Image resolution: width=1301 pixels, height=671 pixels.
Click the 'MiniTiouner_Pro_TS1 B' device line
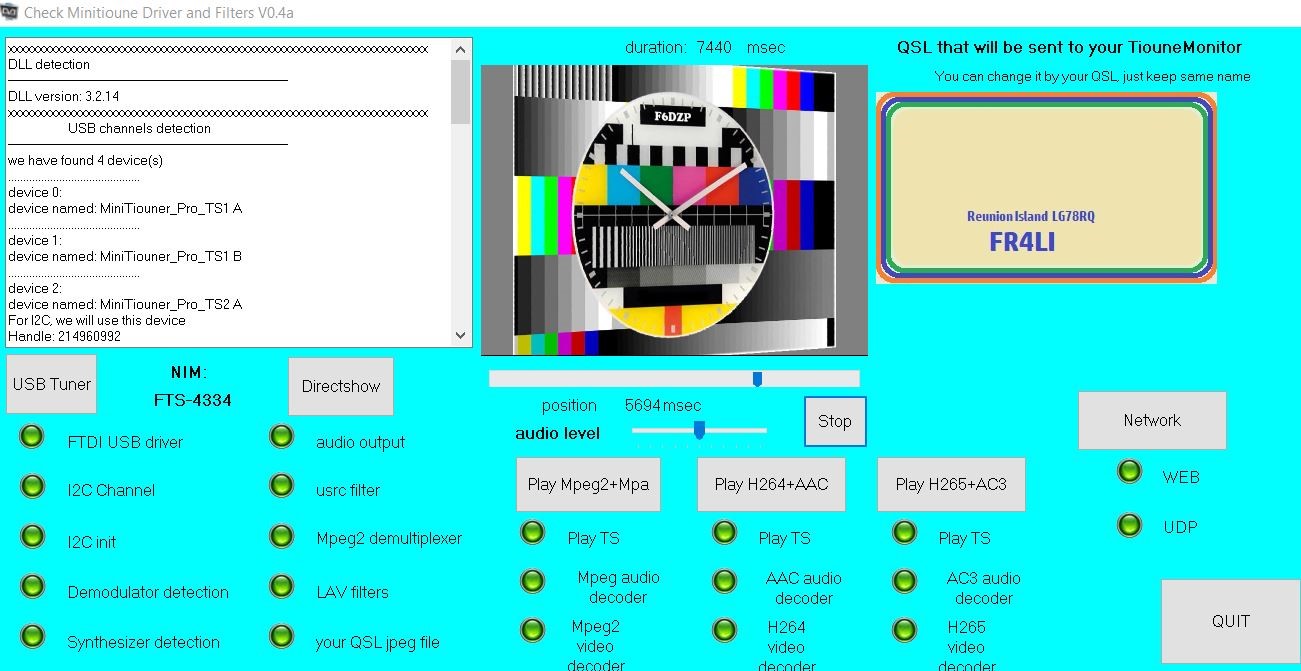pyautogui.click(x=125, y=256)
